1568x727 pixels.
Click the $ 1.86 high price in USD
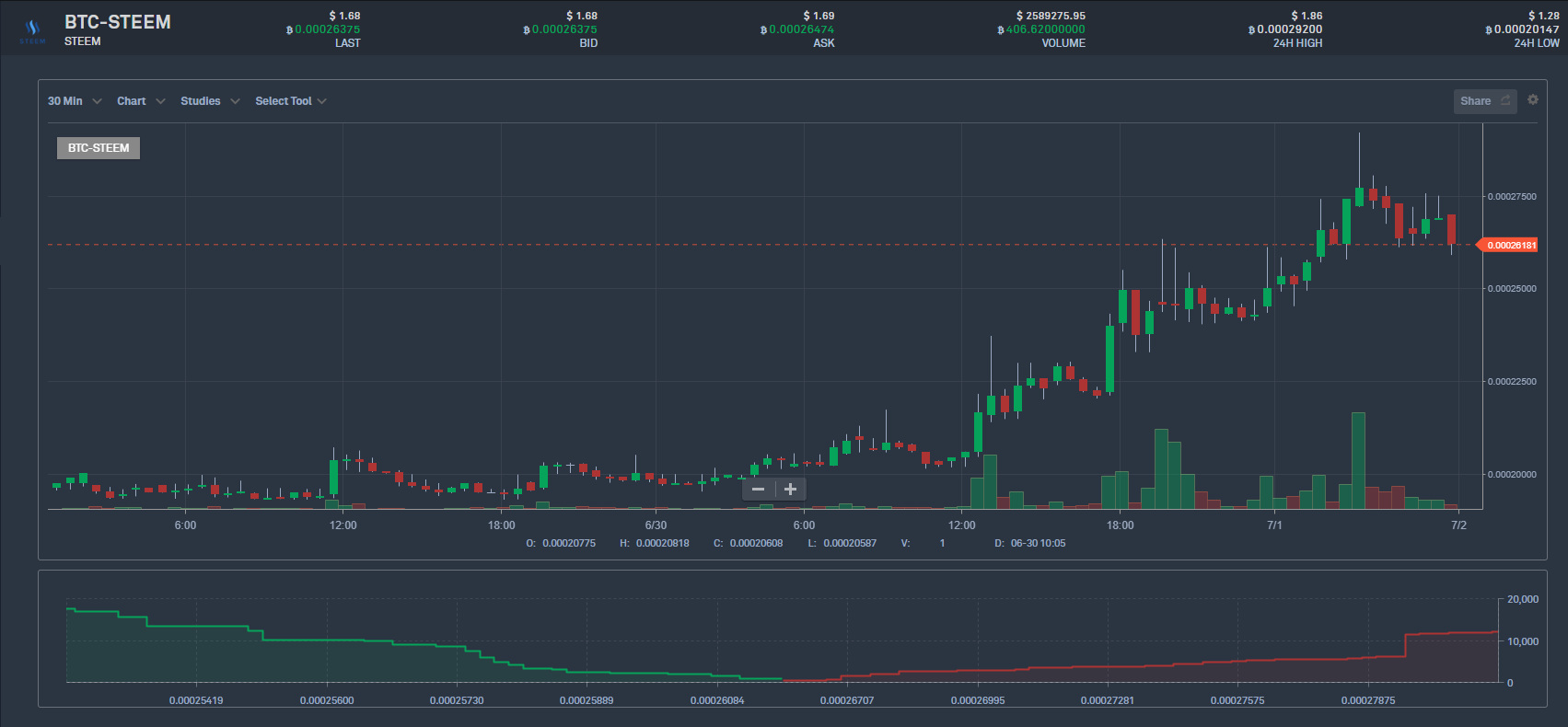(x=1307, y=16)
